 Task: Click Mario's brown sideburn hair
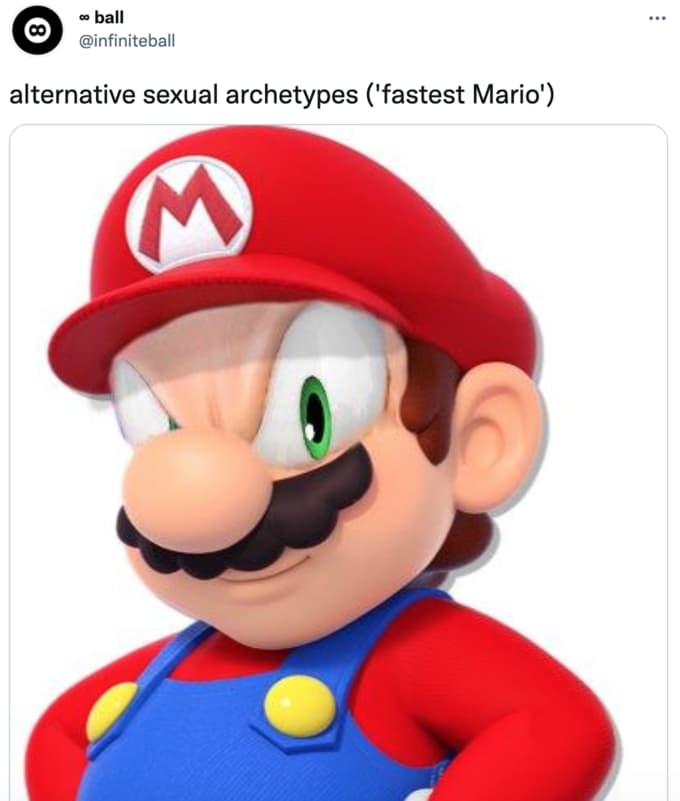click(427, 404)
